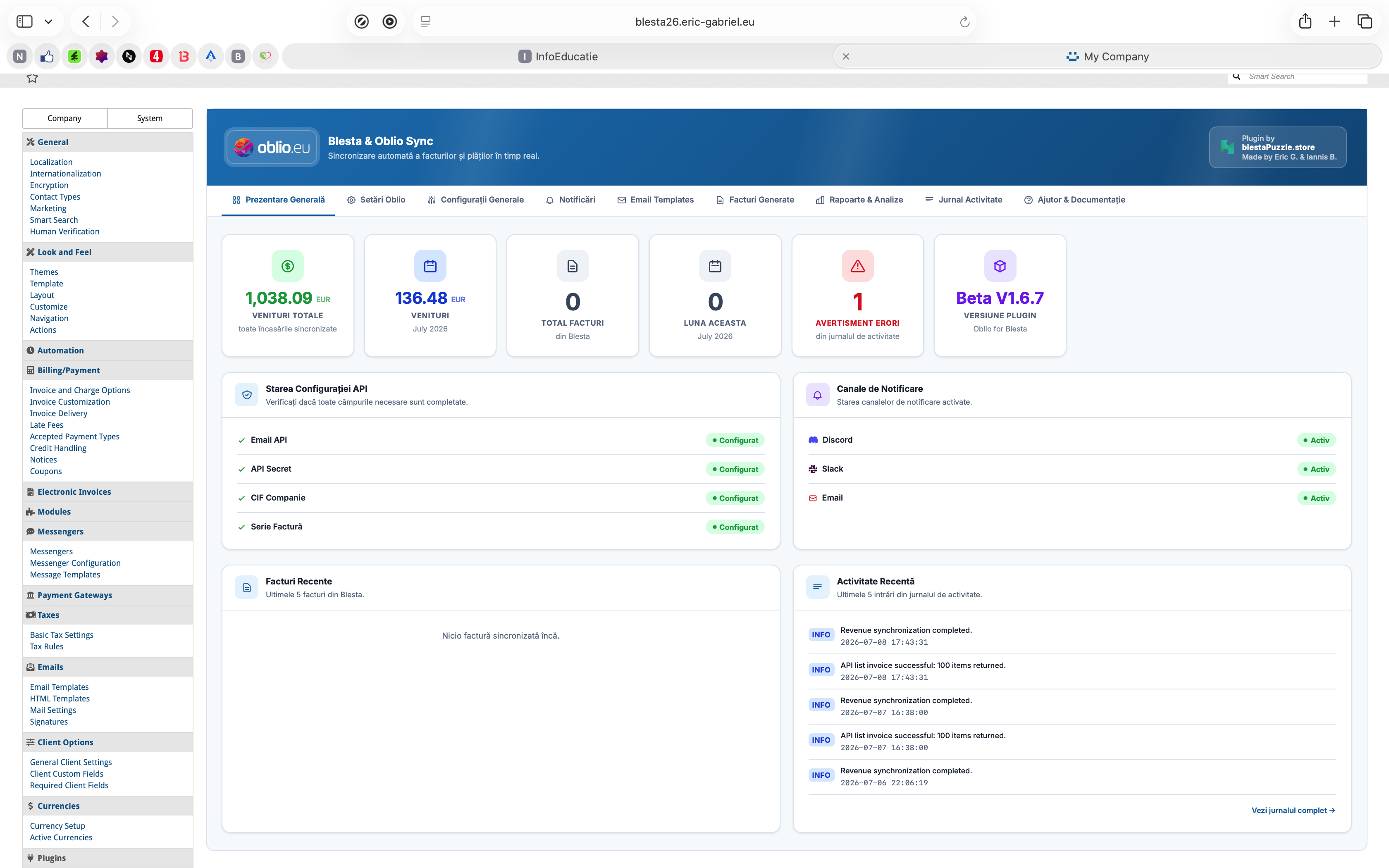
Task: Expand the Electronic Invoices section
Action: (107, 492)
